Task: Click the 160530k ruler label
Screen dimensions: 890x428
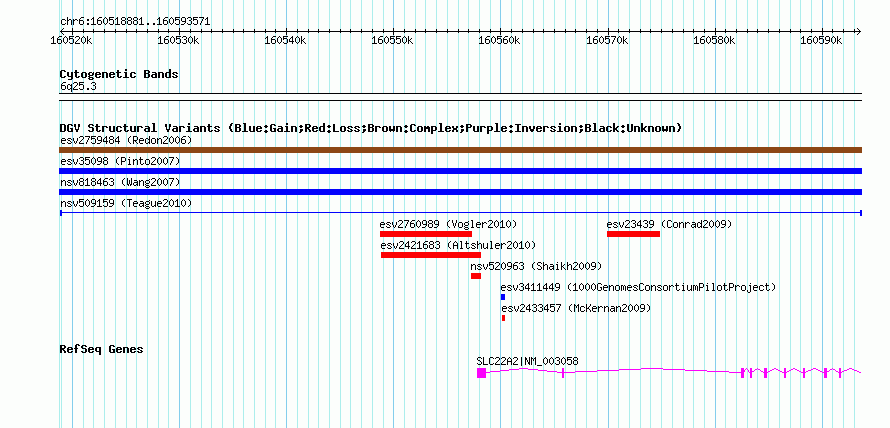Action: [x=178, y=41]
